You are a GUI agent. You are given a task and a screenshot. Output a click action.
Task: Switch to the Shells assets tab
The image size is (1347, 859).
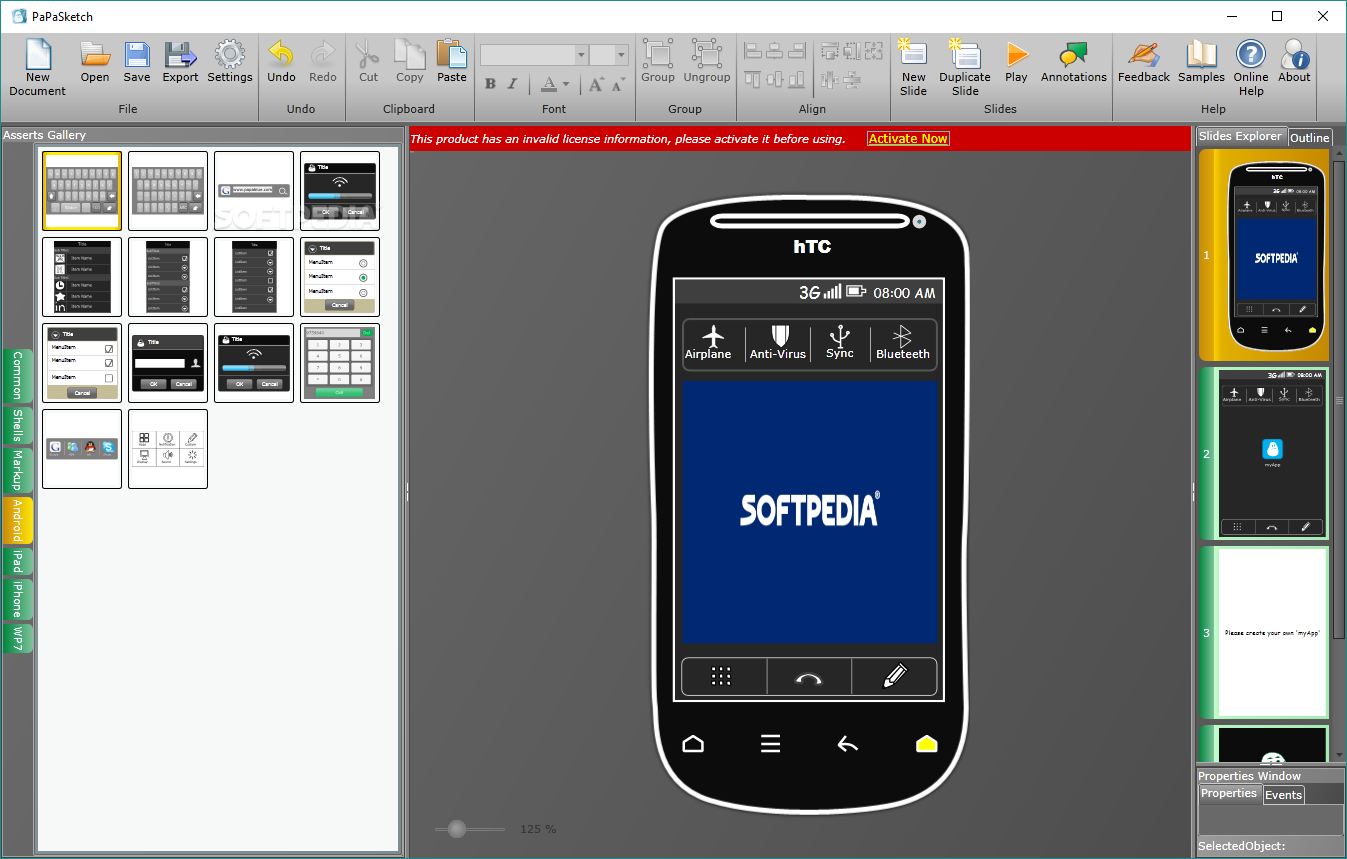pyautogui.click(x=18, y=425)
